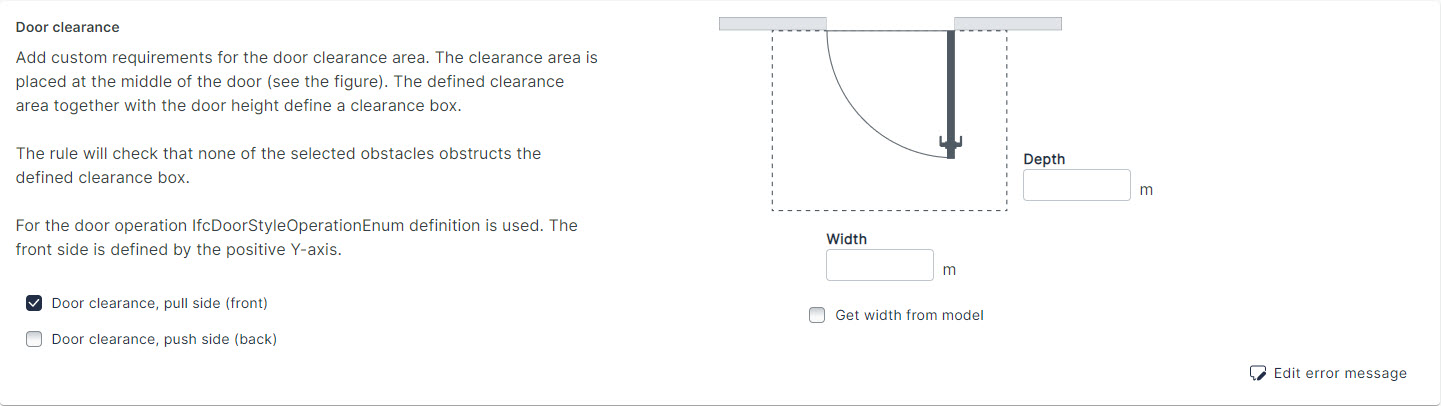The width and height of the screenshot is (1441, 406).
Task: Click the Edit error message note icon
Action: point(1258,373)
